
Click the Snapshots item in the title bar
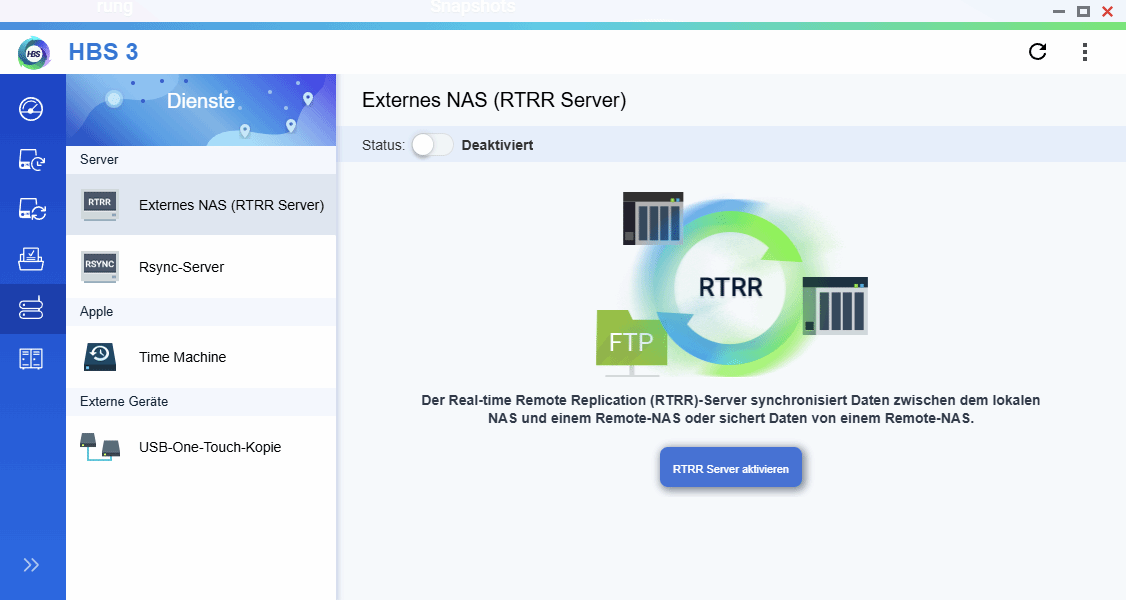473,8
